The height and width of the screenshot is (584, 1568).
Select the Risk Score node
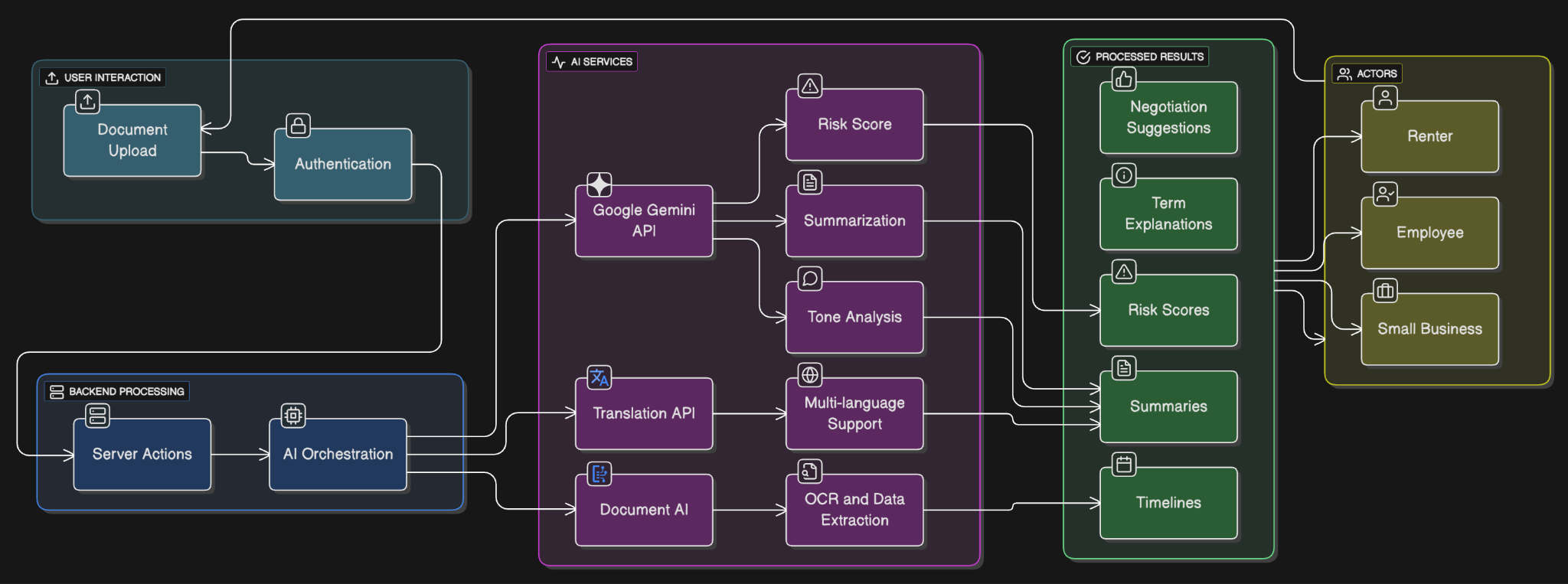pos(854,125)
